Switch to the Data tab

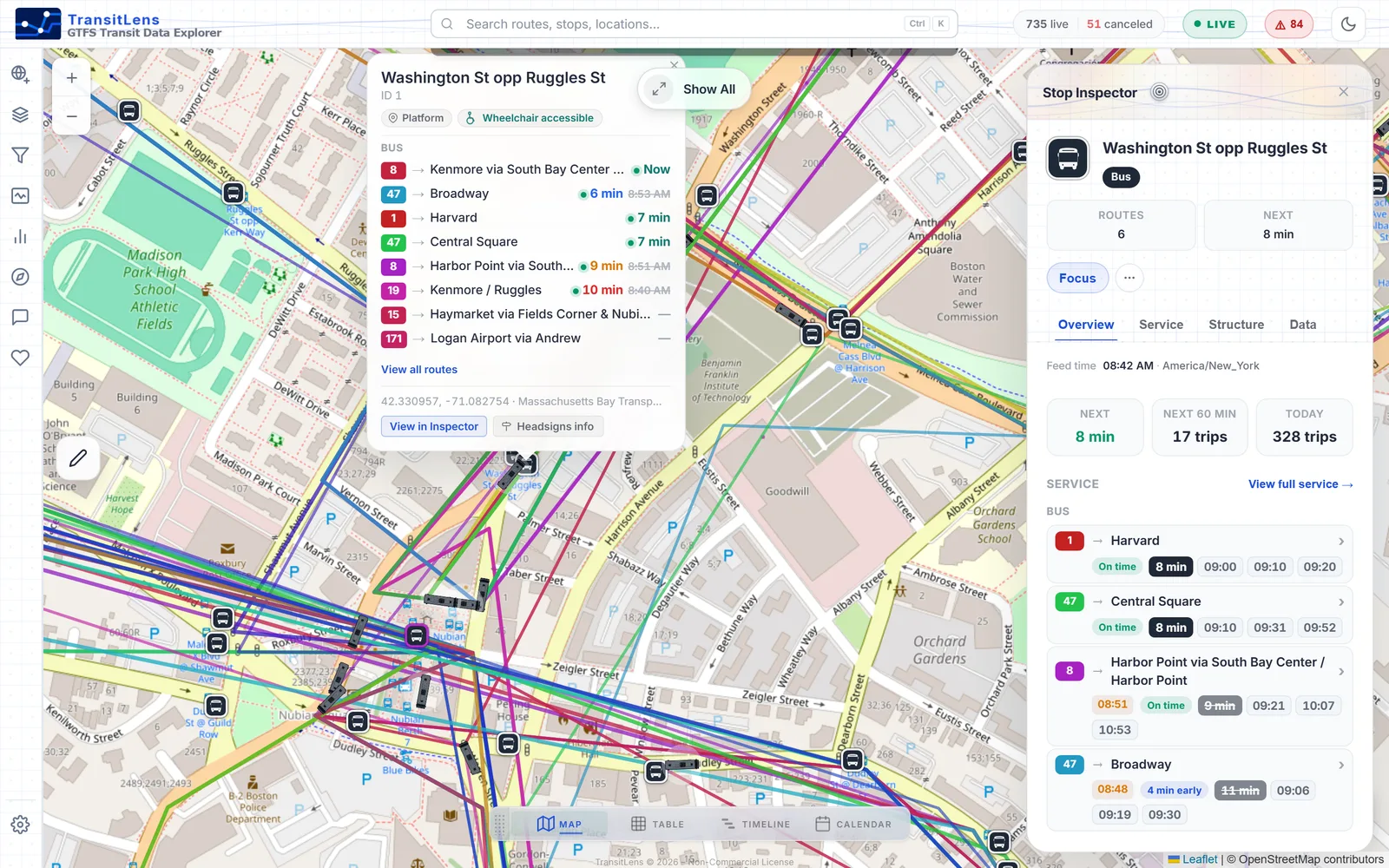click(x=1302, y=325)
